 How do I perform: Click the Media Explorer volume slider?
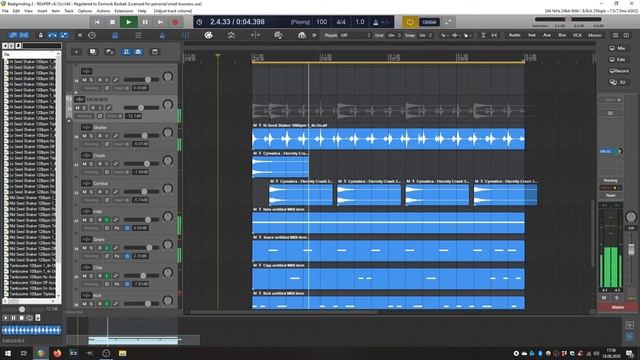[22, 310]
